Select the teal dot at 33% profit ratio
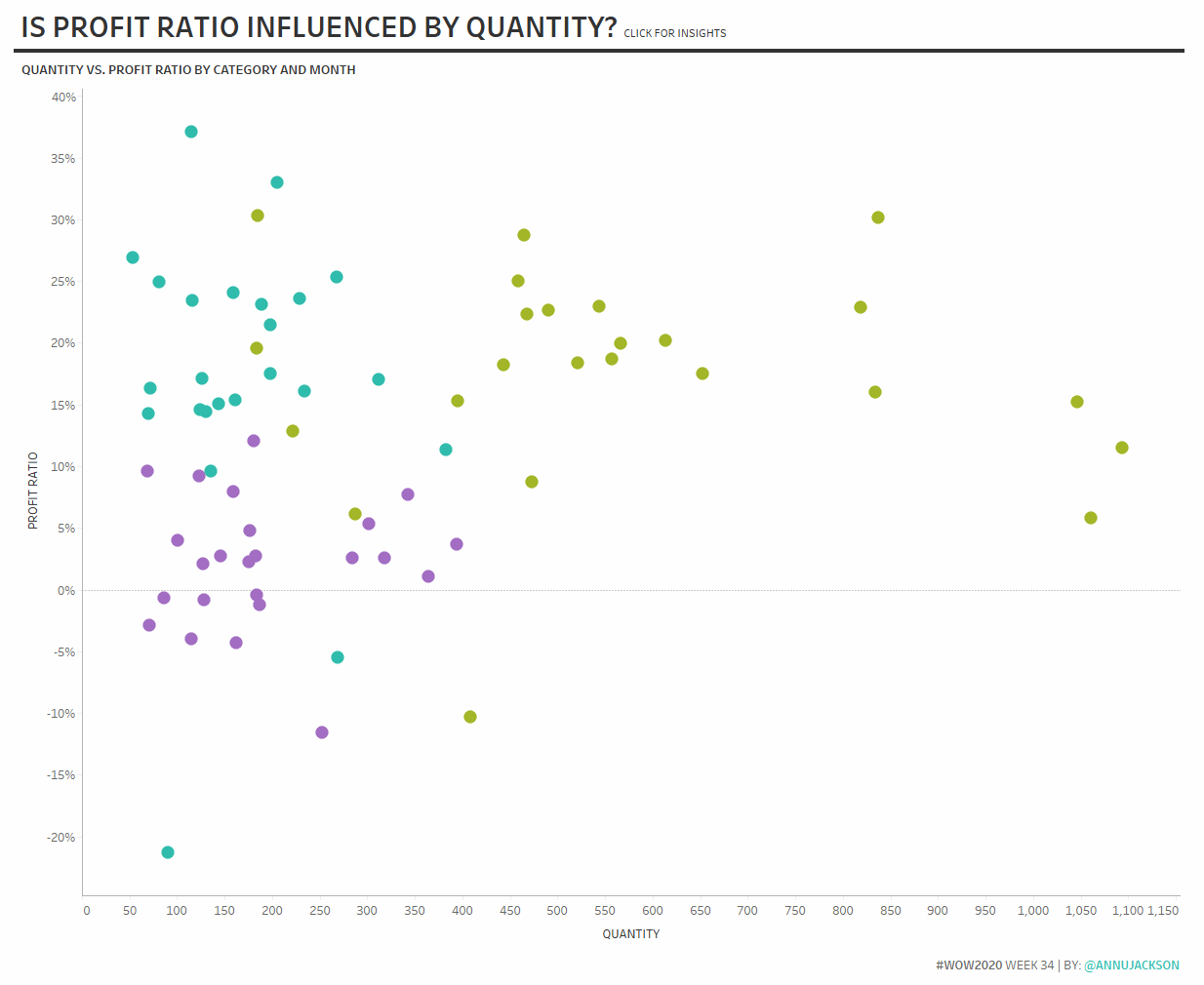Image resolution: width=1204 pixels, height=985 pixels. (x=277, y=182)
